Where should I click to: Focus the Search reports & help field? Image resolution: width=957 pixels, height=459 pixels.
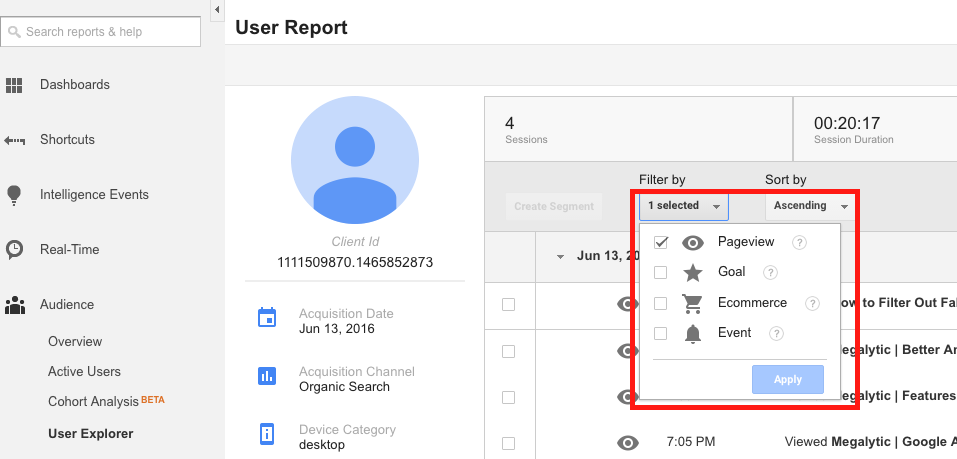click(x=101, y=32)
